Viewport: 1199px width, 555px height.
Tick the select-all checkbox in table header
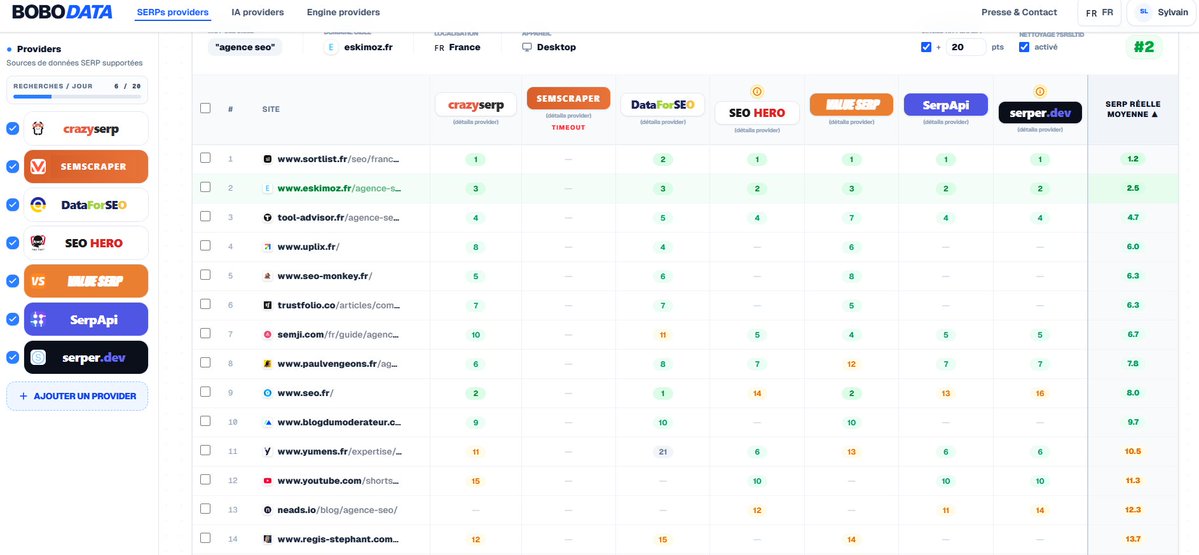[205, 108]
